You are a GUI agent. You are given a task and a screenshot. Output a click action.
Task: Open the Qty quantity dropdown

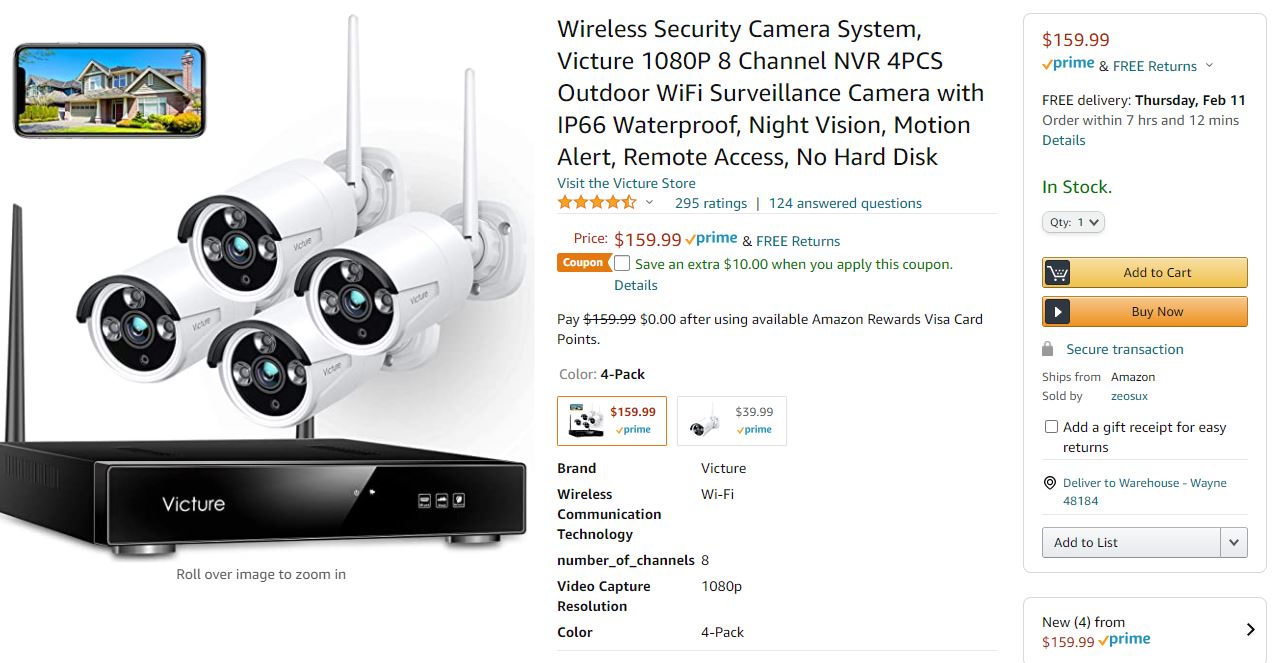(x=1073, y=223)
